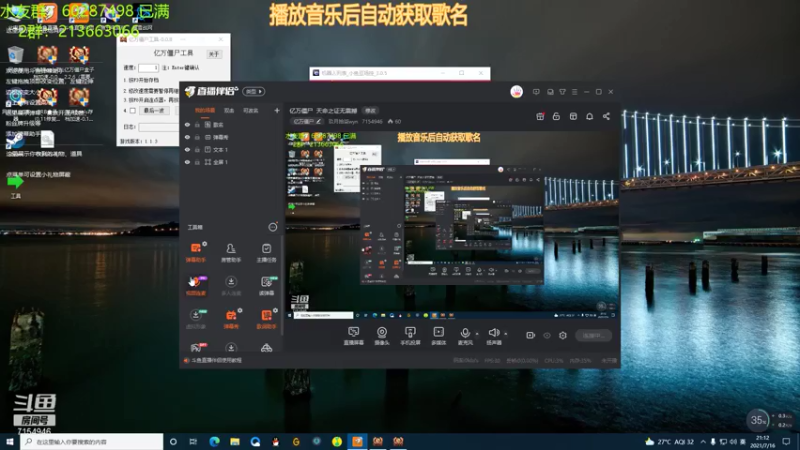The width and height of the screenshot is (800, 450).
Task: Click the Windows taskbar search box
Action: tap(91, 442)
